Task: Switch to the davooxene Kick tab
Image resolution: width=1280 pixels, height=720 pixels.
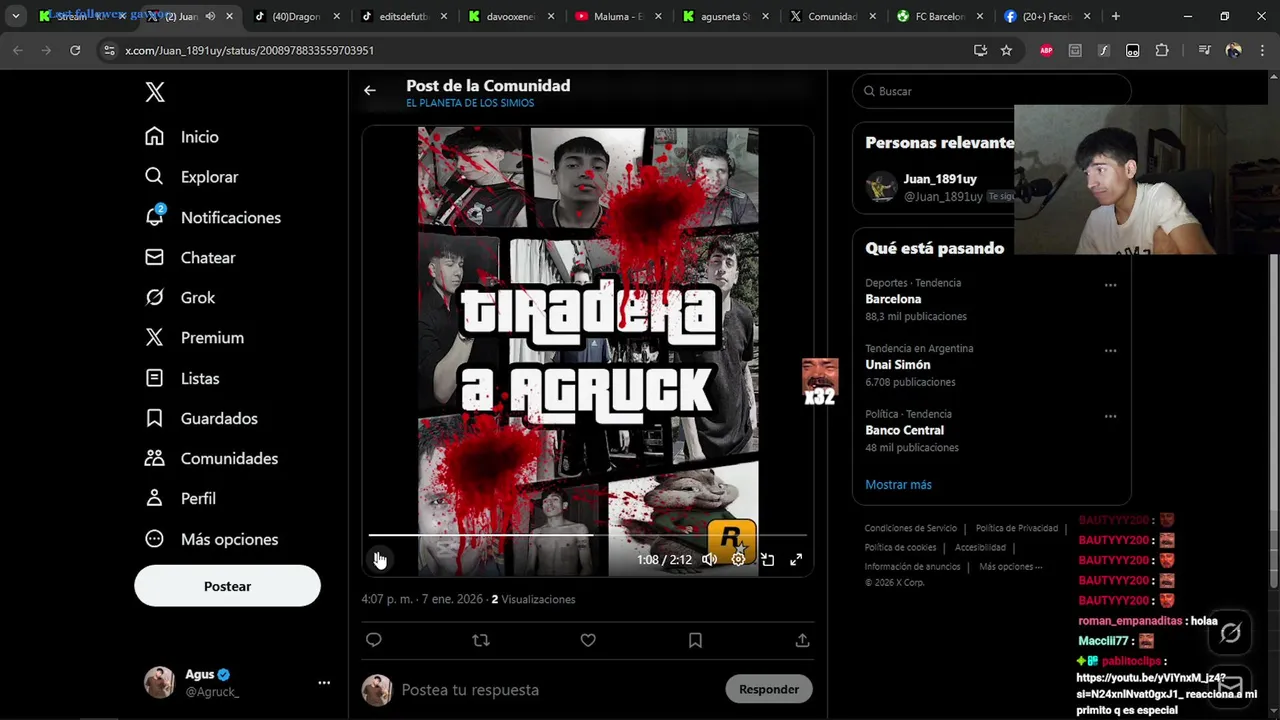Action: (512, 16)
